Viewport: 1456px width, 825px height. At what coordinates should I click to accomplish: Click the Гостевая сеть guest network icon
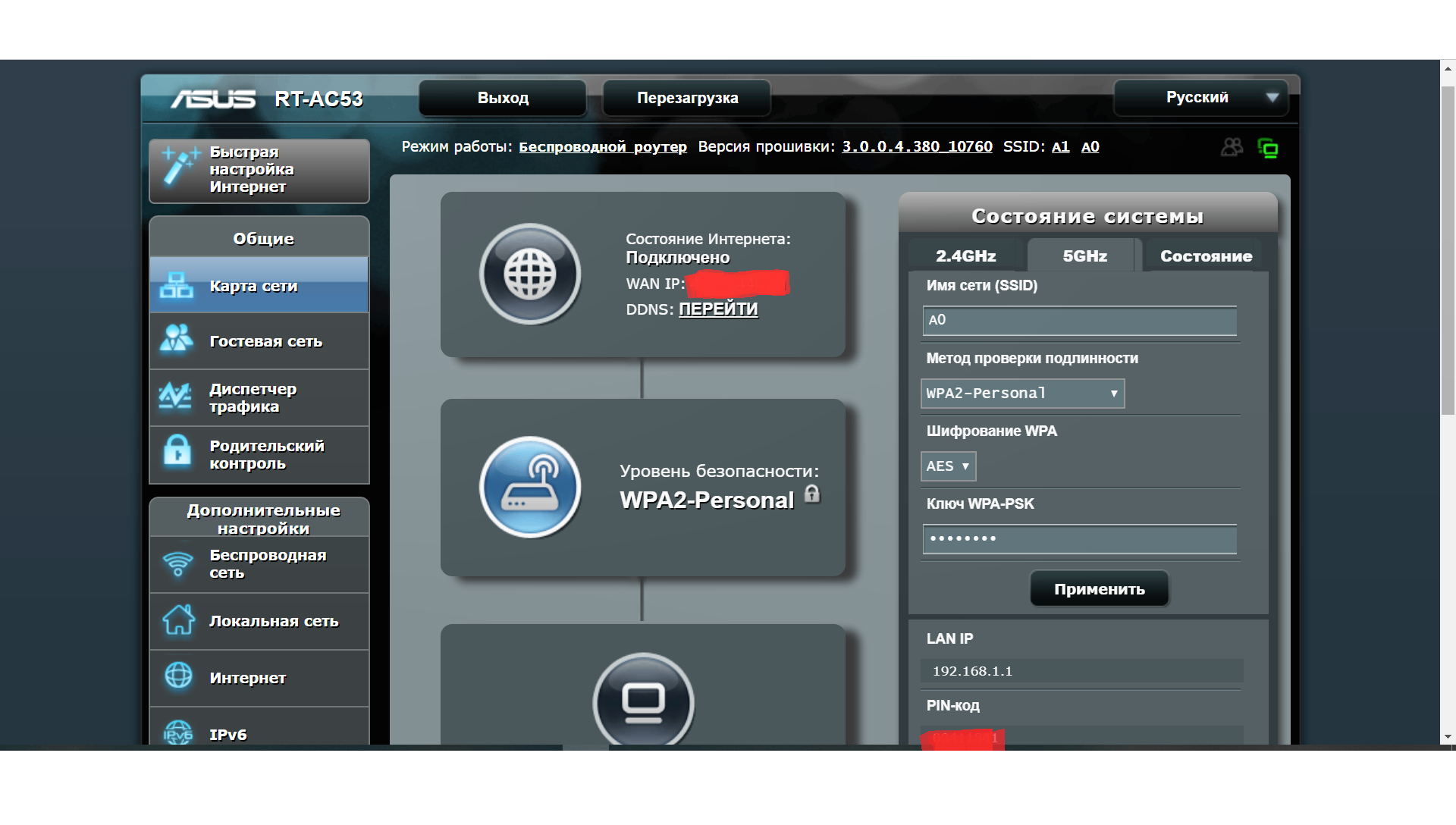[x=177, y=339]
